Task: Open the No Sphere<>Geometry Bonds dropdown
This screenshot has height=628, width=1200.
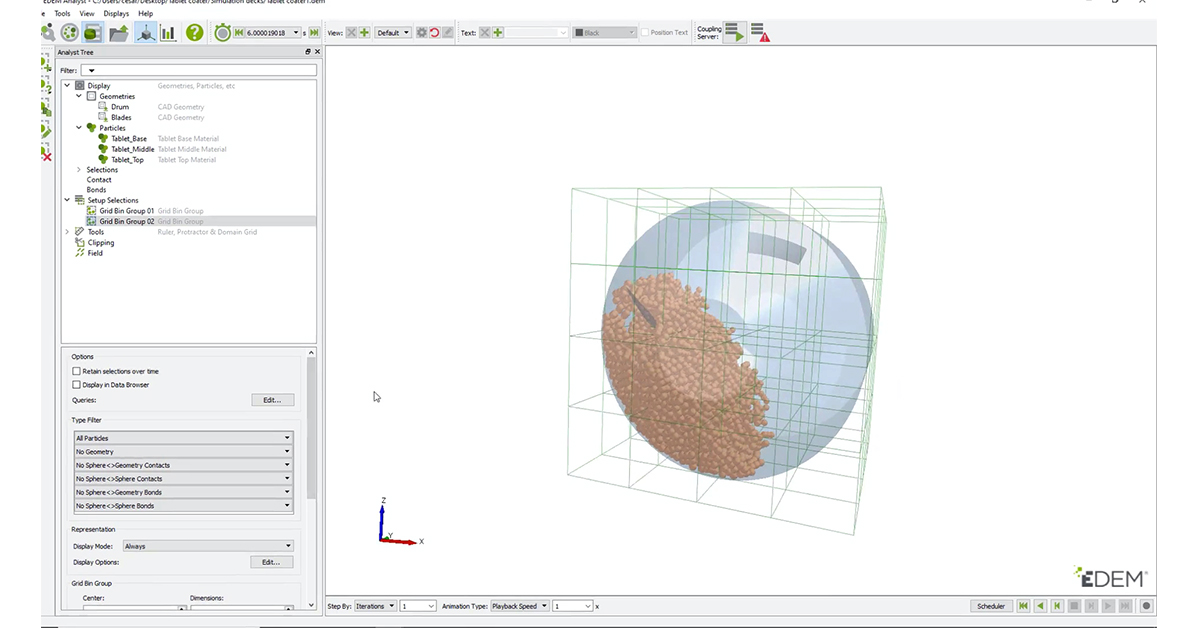Action: pyautogui.click(x=184, y=492)
